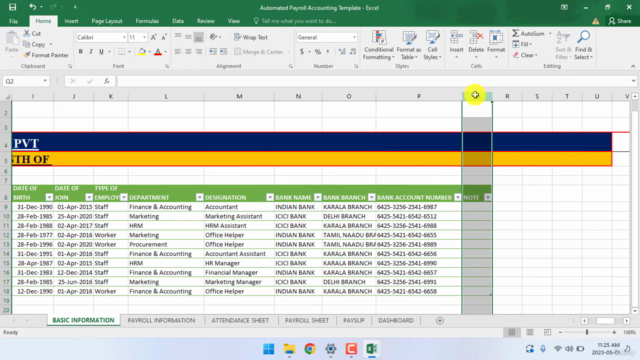Click the Fill Color yellow swatch
The image size is (640, 360).
[x=142, y=52]
